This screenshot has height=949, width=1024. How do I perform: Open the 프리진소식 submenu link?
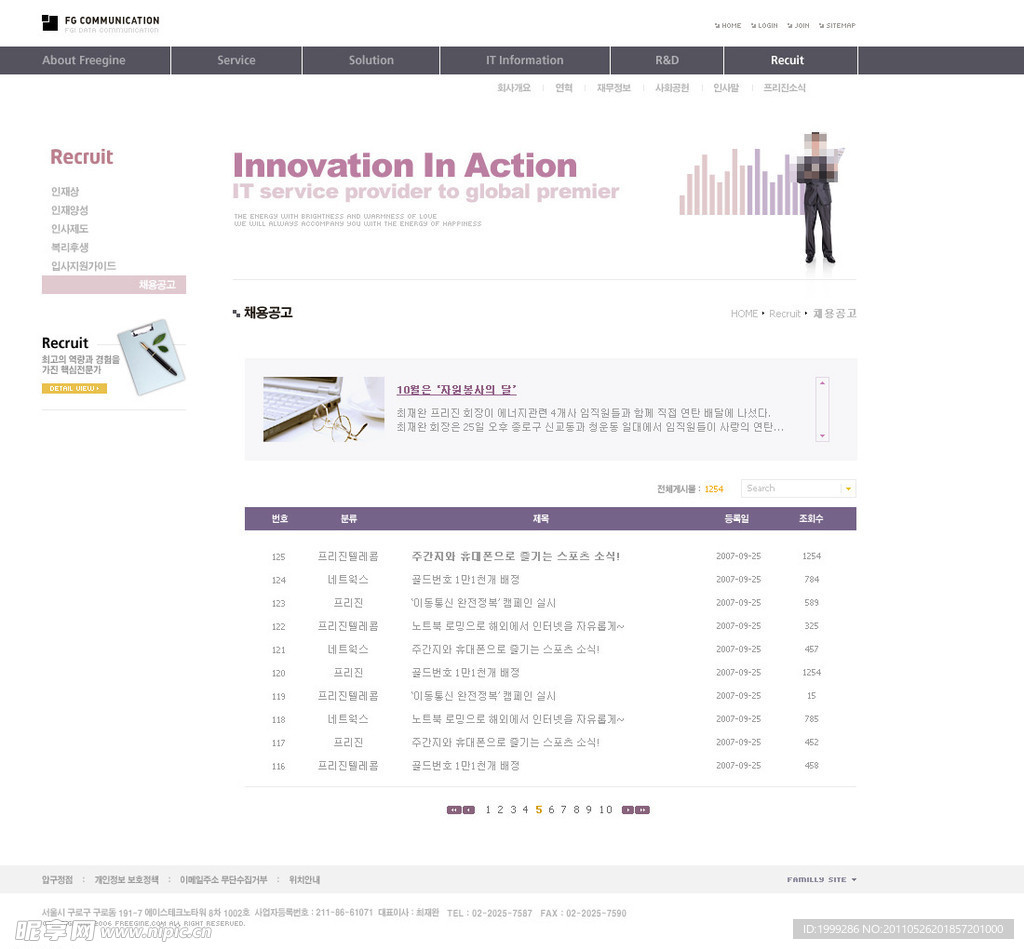pos(784,88)
